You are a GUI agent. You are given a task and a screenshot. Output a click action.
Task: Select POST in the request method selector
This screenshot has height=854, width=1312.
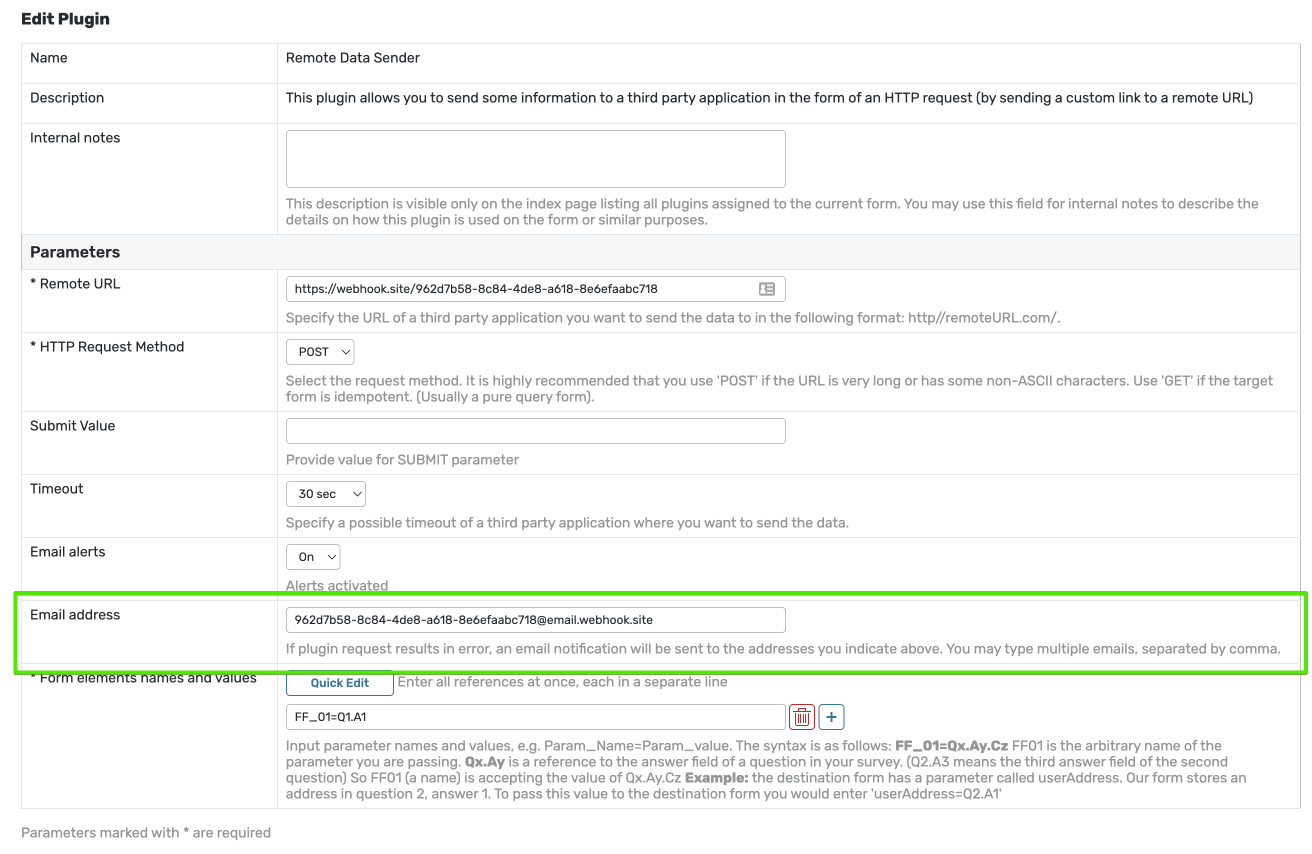pyautogui.click(x=320, y=351)
